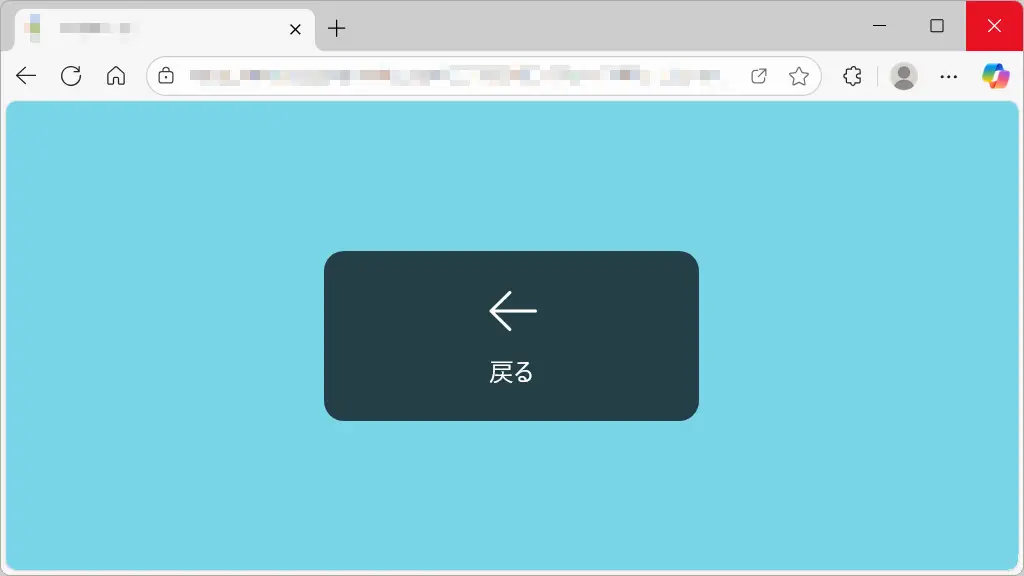The image size is (1024, 576).
Task: Click the teal page background area
Action: coord(150,480)
